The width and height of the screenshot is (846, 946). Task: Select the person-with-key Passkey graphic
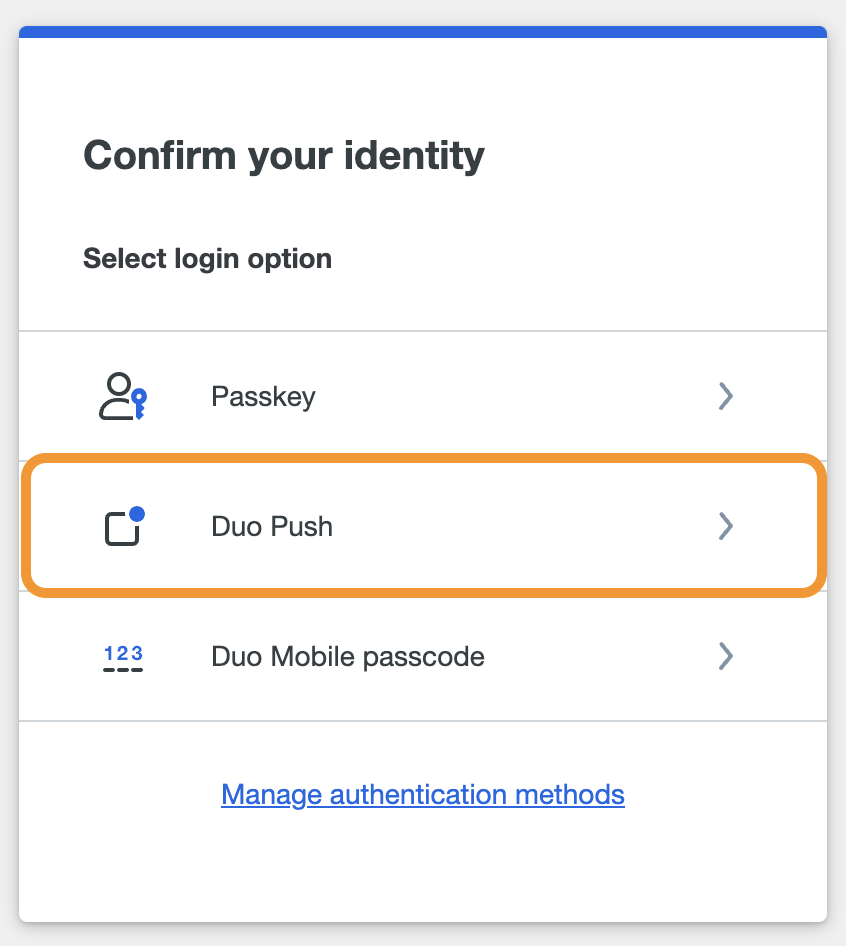[x=122, y=396]
